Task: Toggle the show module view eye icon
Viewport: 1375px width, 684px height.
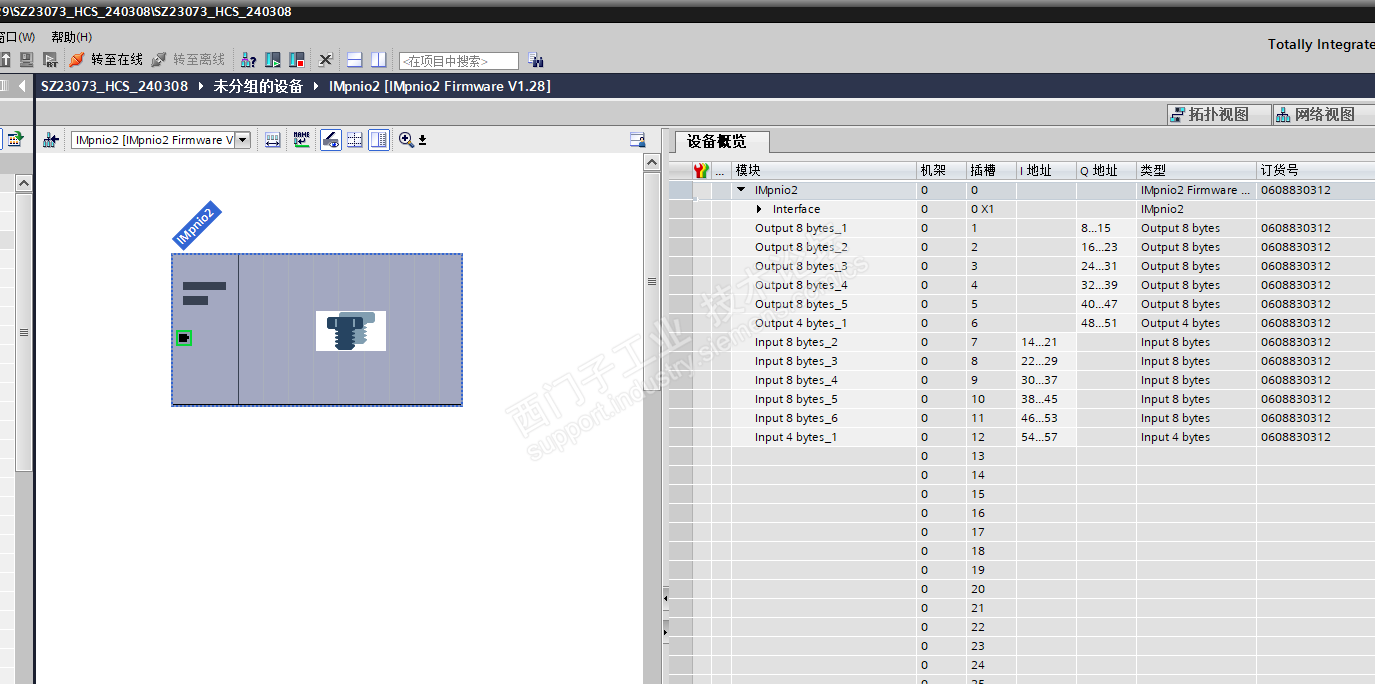Action: pyautogui.click(x=330, y=140)
